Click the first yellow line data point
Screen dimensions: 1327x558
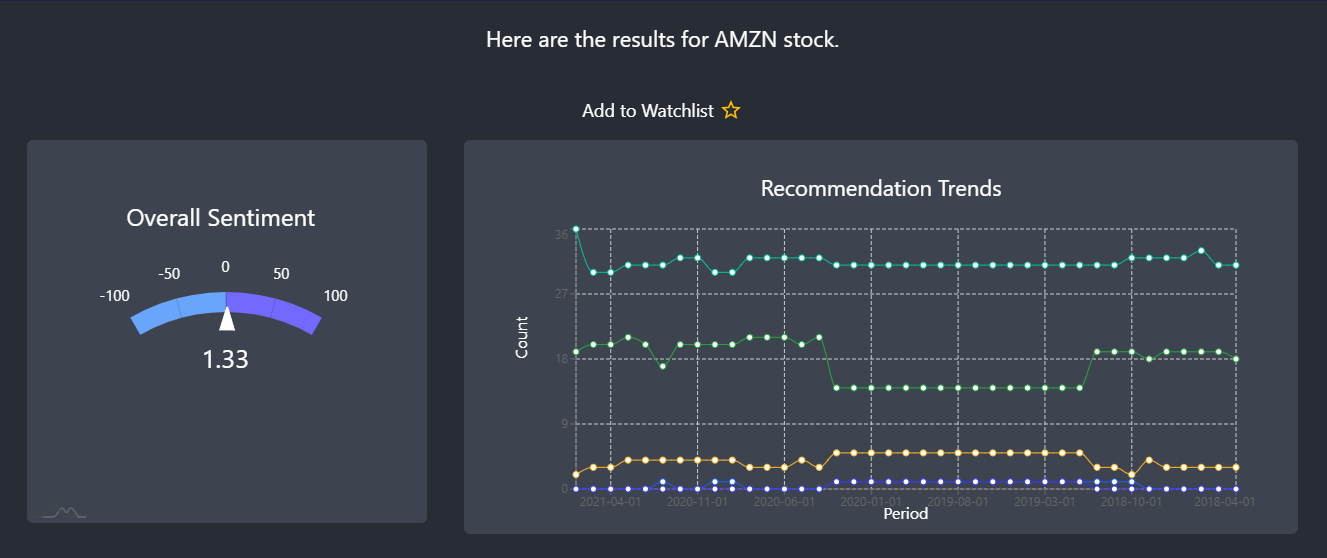[576, 474]
